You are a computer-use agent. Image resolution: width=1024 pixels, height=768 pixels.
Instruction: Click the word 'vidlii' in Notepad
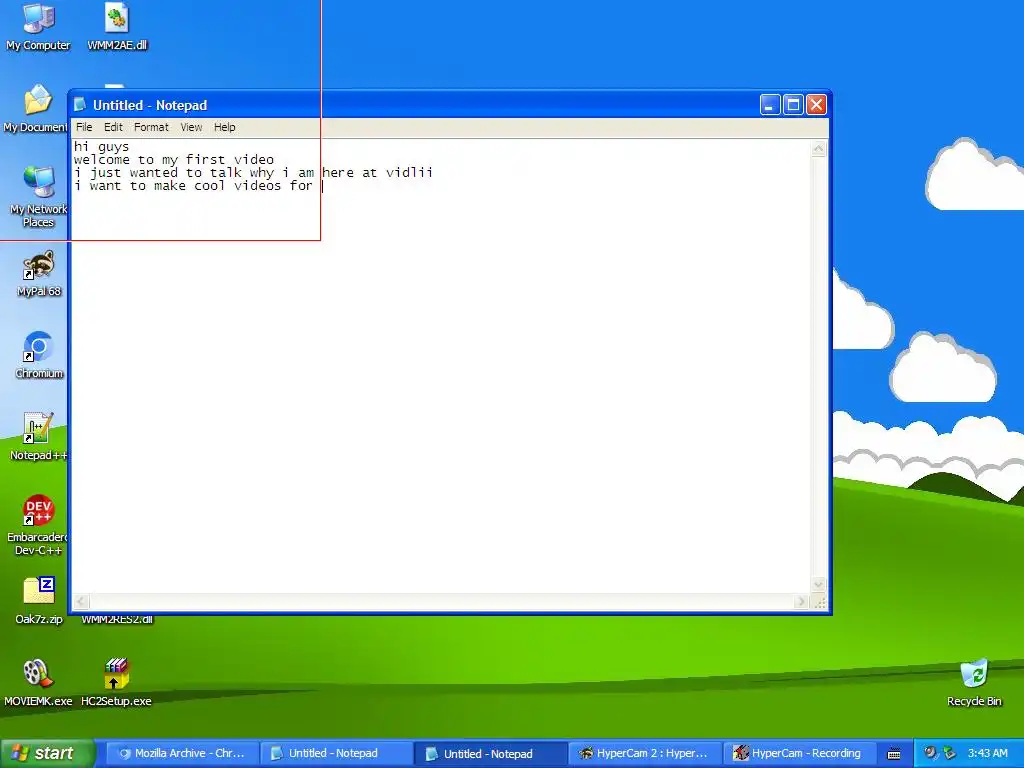(x=409, y=172)
